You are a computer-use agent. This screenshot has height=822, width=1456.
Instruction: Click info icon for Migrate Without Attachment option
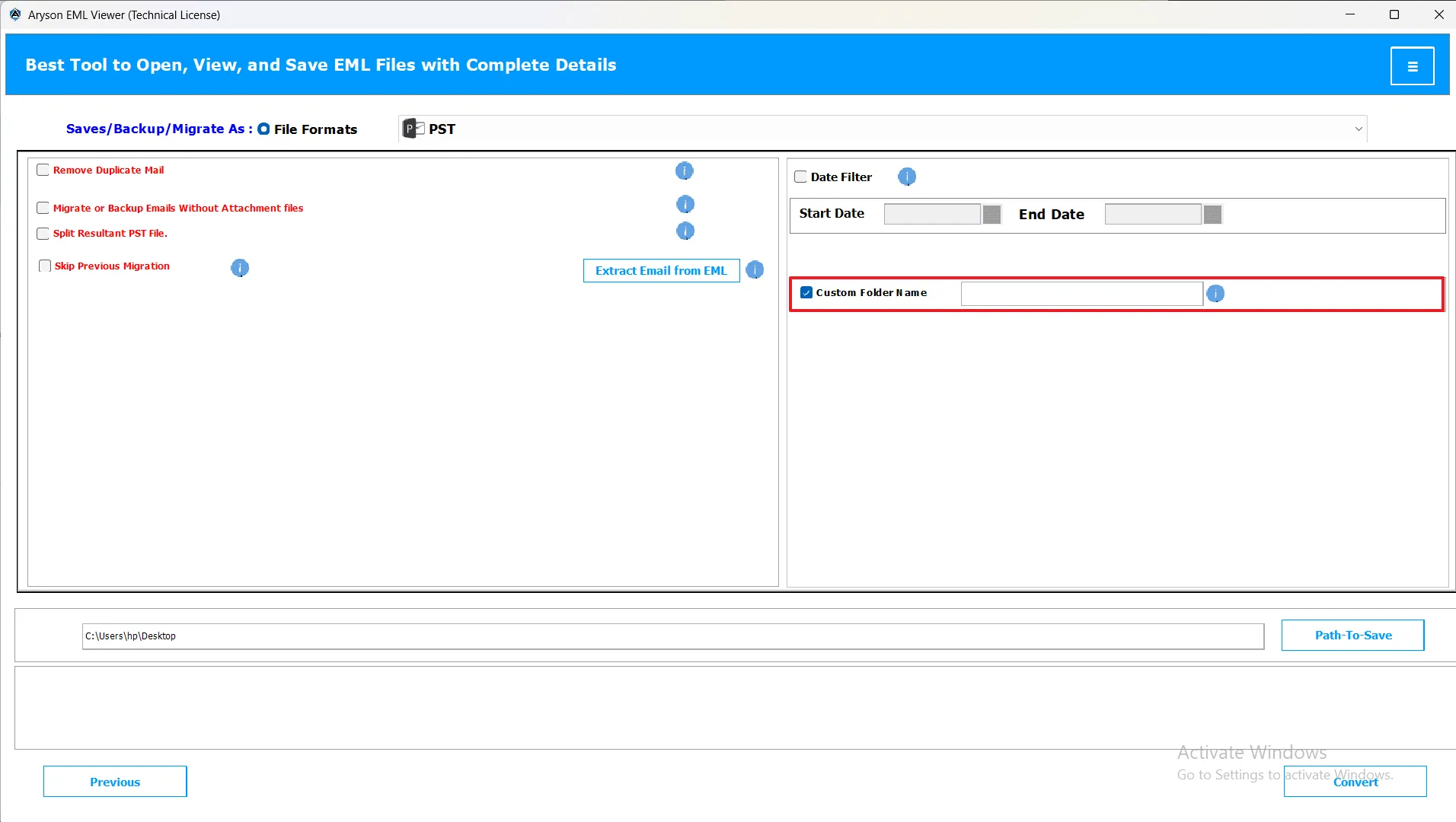[685, 205]
